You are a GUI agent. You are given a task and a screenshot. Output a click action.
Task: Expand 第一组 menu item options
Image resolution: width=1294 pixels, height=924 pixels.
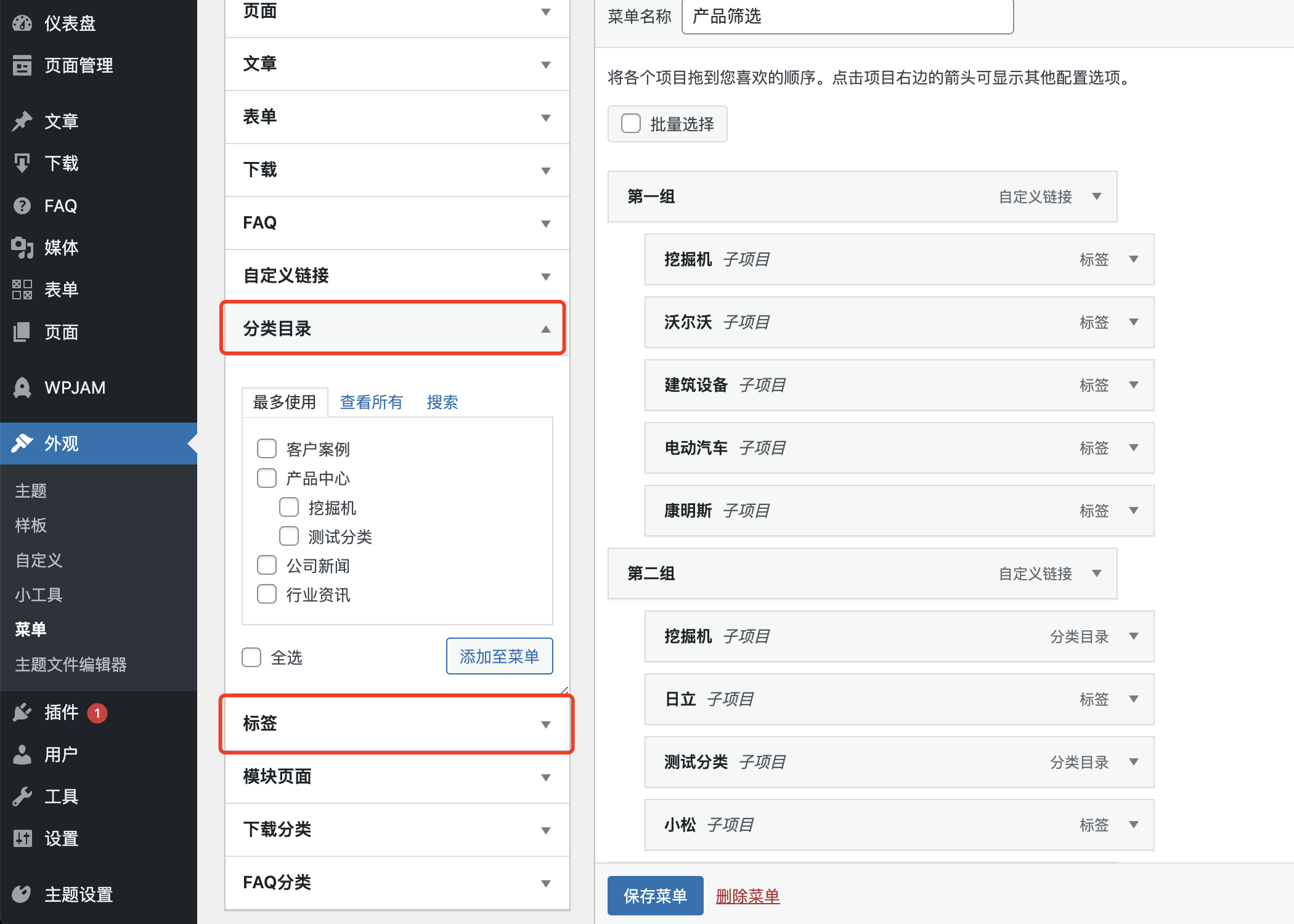[x=1097, y=197]
